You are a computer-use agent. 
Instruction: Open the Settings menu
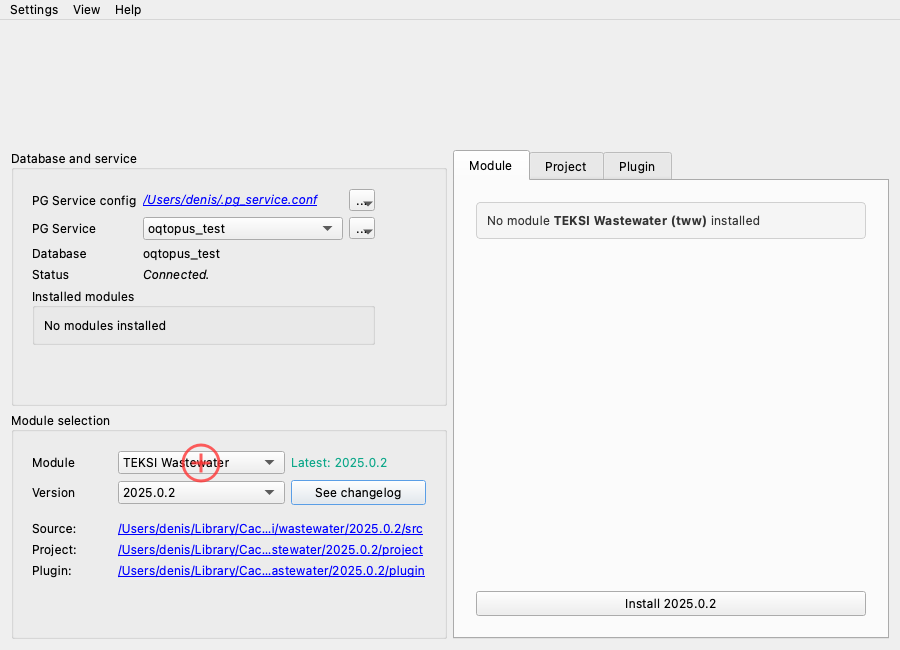[x=34, y=10]
